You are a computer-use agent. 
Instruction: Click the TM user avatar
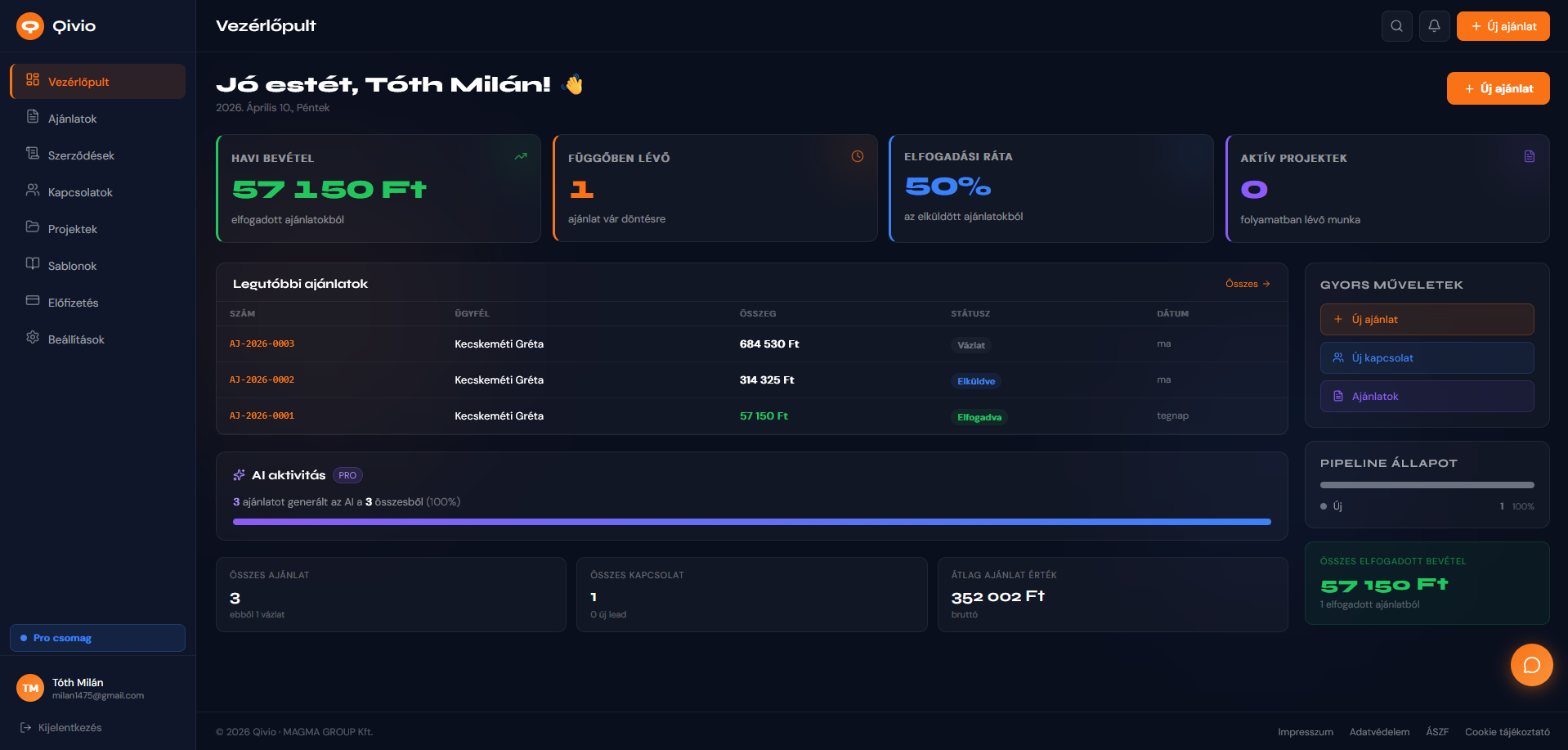tap(30, 688)
